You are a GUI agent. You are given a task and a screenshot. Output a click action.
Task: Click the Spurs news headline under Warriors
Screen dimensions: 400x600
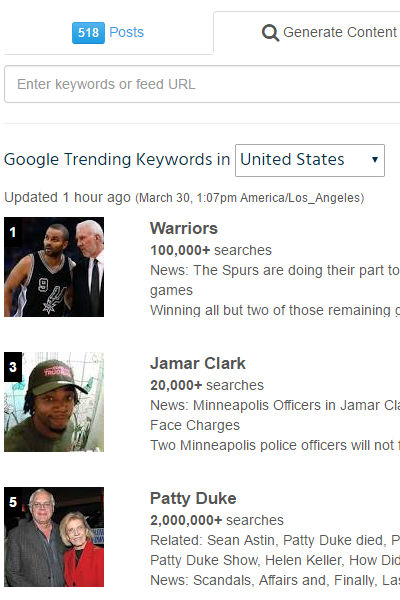point(275,280)
